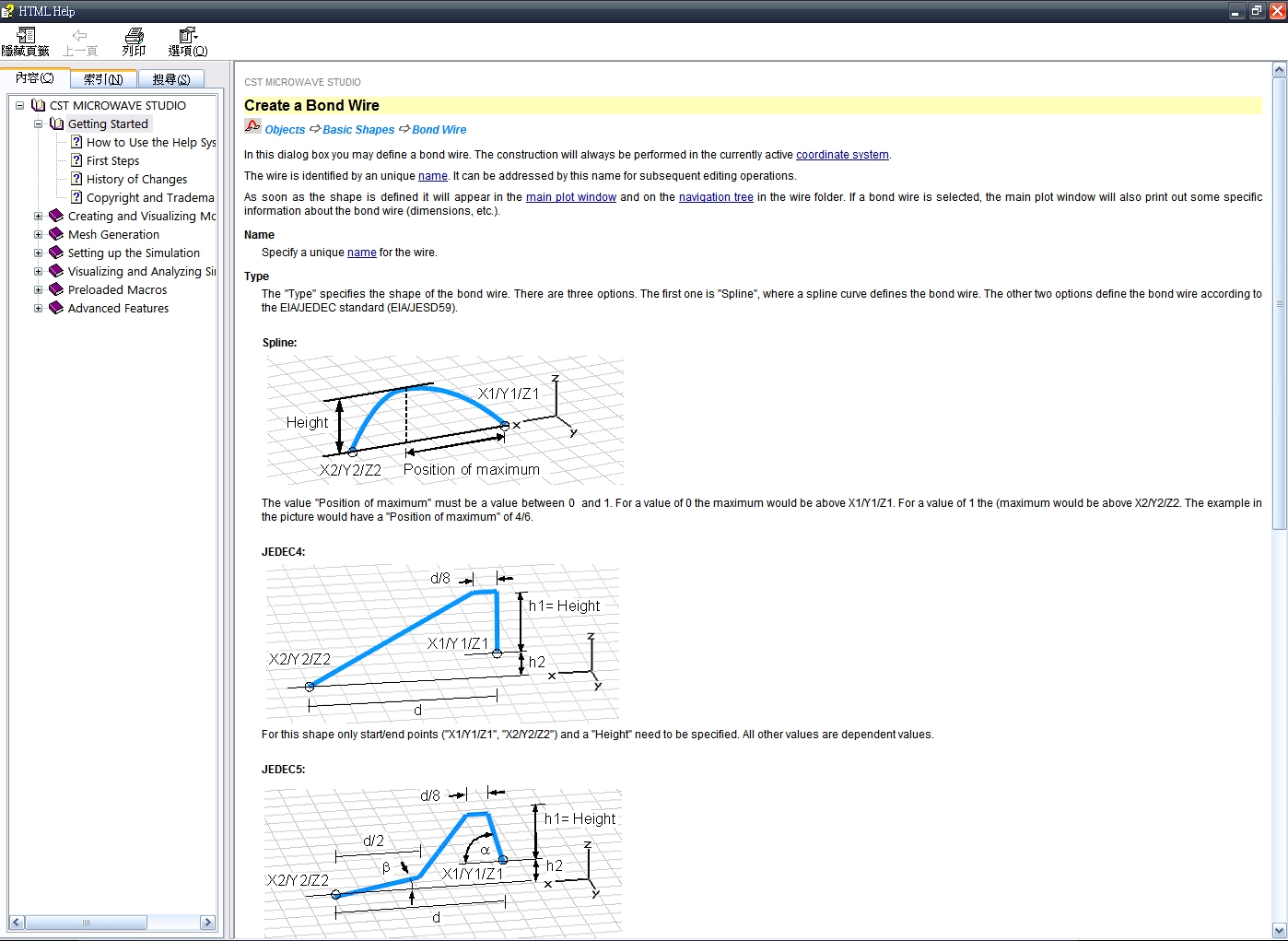Click the hide tabs toolbar button
Image resolution: width=1288 pixels, height=941 pixels.
pyautogui.click(x=26, y=42)
